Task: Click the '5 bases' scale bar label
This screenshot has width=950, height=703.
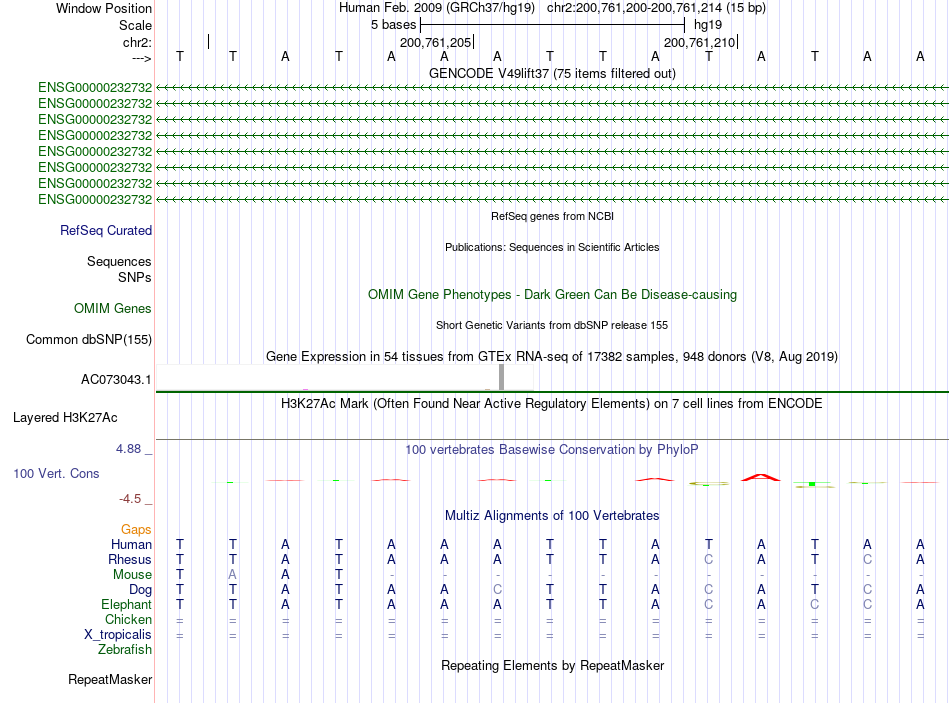Action: point(394,25)
